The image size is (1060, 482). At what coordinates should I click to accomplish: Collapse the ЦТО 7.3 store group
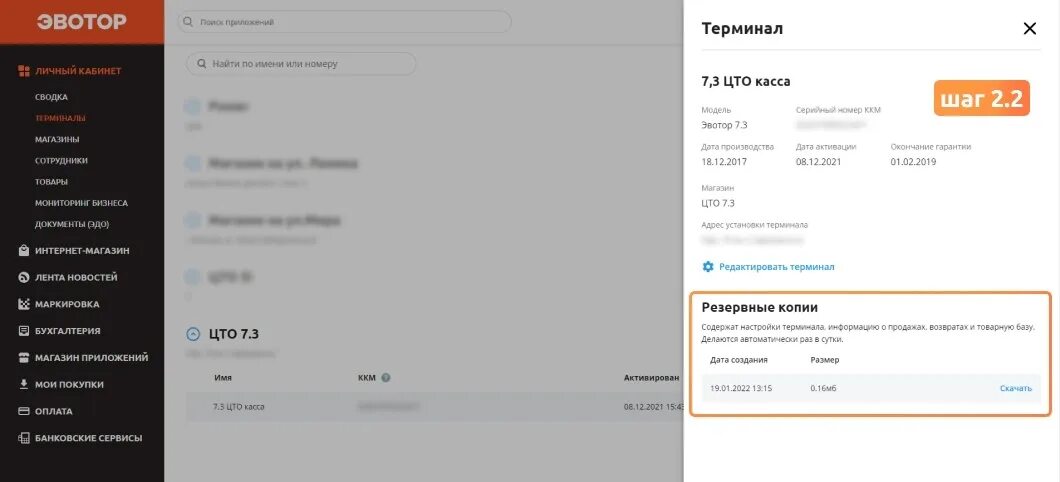click(x=194, y=334)
